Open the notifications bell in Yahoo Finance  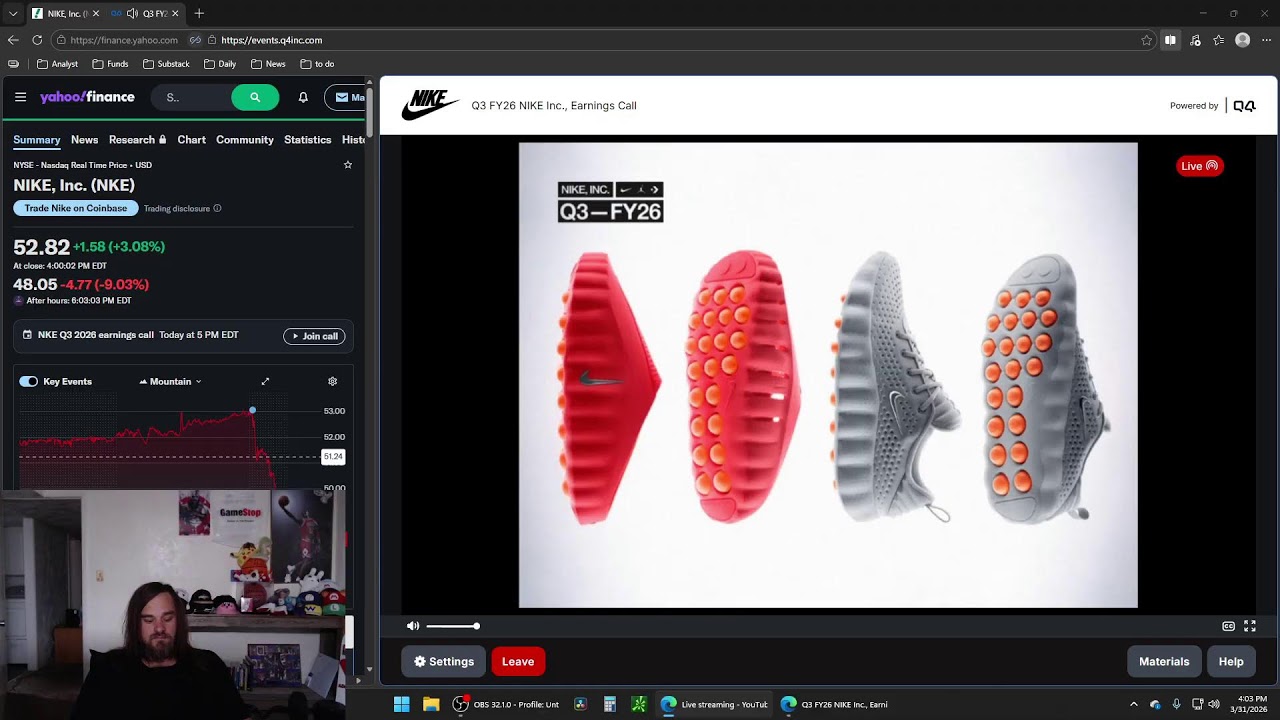[x=303, y=97]
